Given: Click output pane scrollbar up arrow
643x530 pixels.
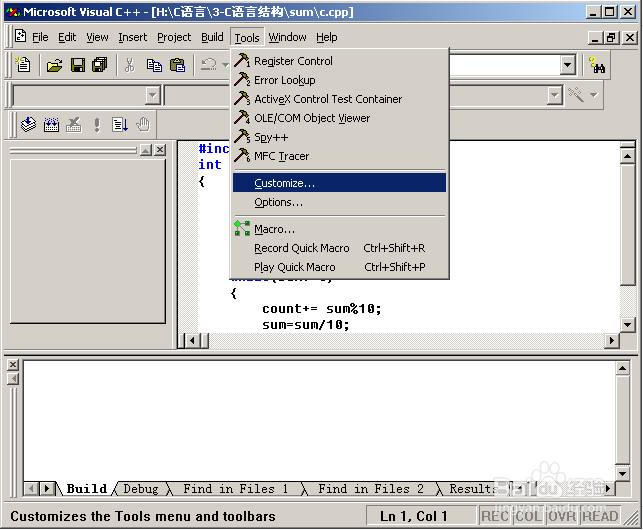Looking at the screenshot, I should 622,368.
